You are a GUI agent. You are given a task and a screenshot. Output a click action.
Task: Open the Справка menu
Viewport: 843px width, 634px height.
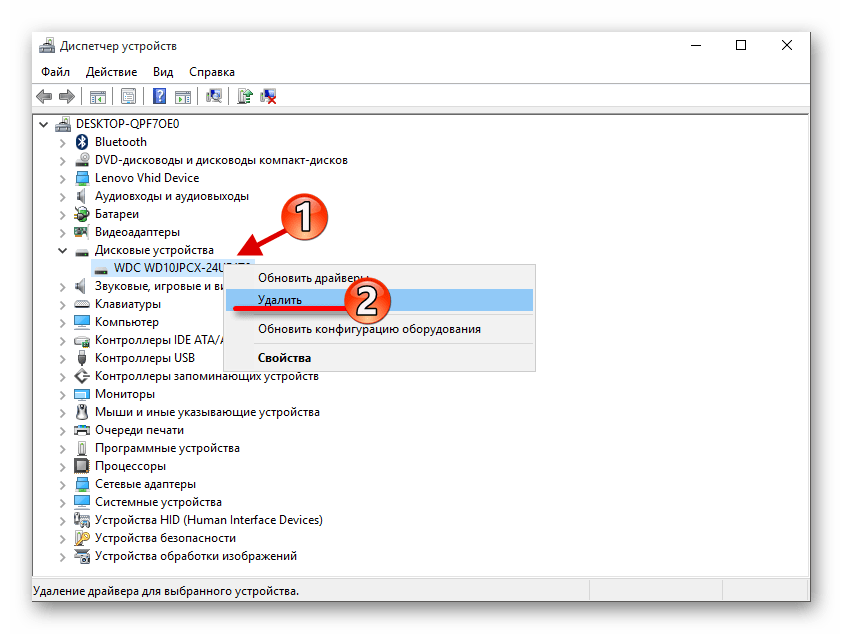[212, 72]
